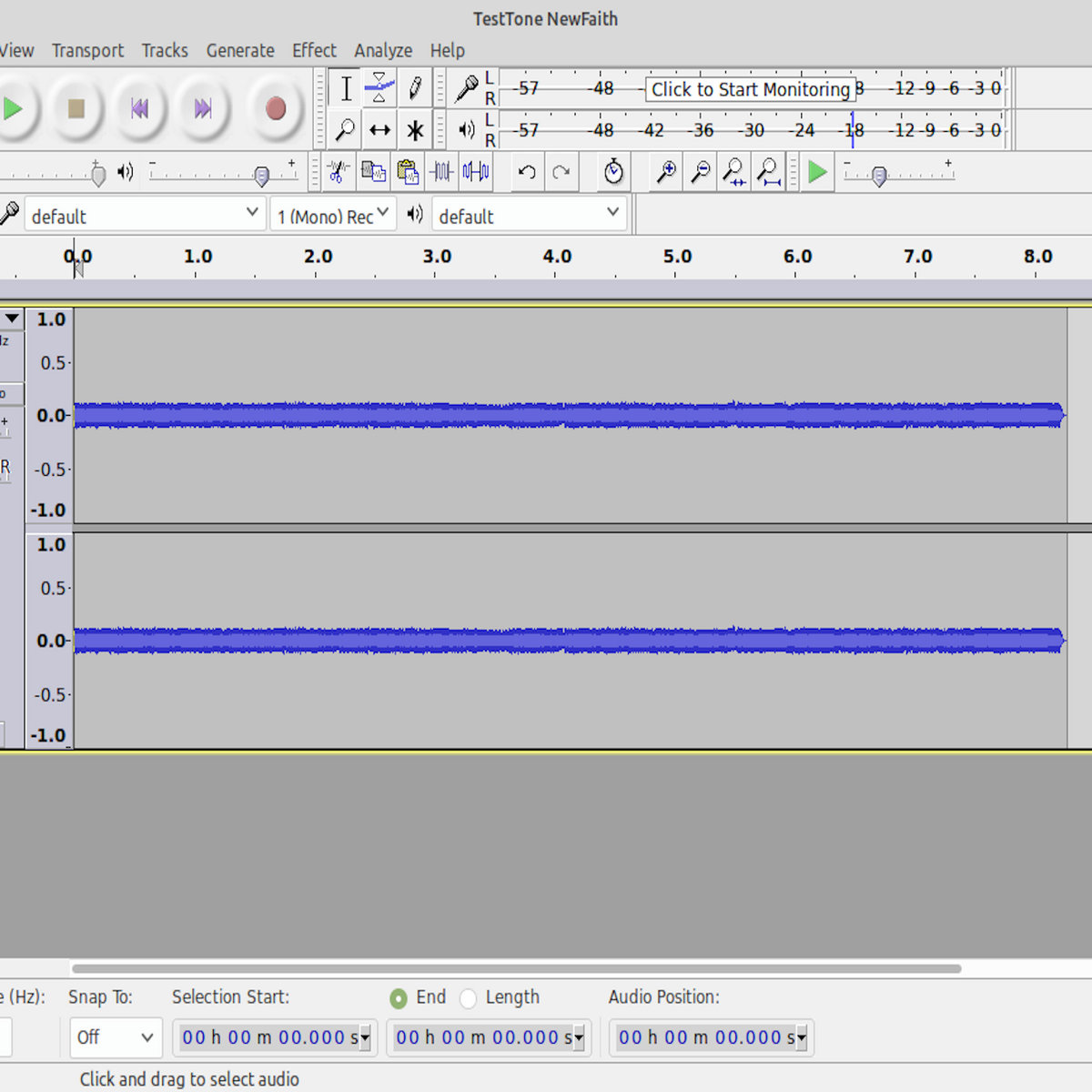Start playback with the green Play button
This screenshot has width=1092, height=1092.
[x=13, y=109]
